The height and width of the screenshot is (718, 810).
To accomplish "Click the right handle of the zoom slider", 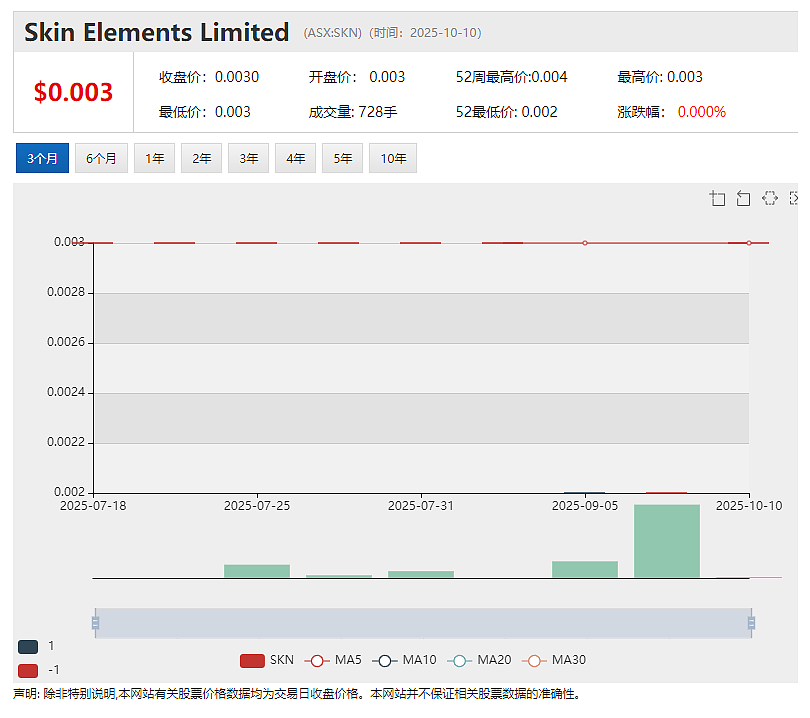I will point(752,623).
